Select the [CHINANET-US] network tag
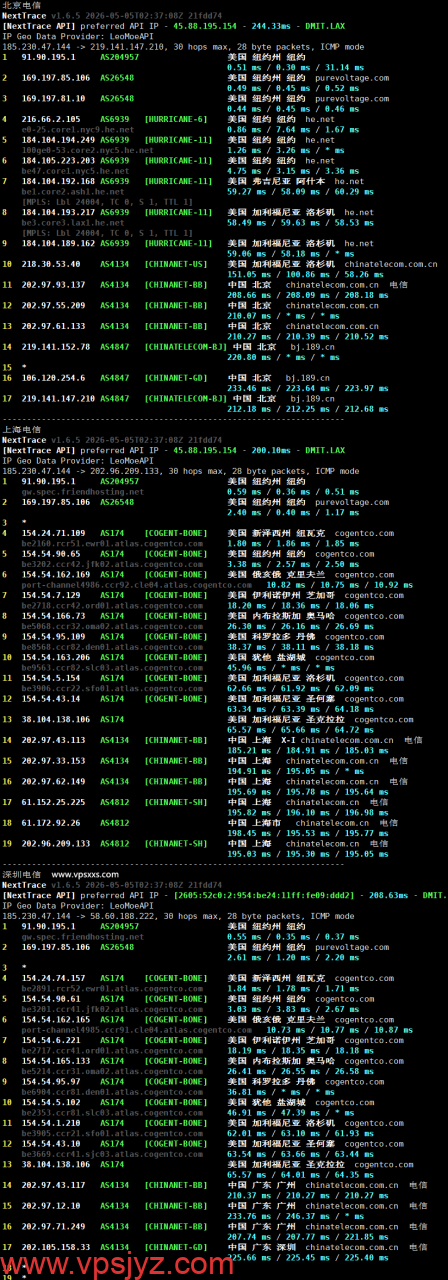 click(x=176, y=264)
